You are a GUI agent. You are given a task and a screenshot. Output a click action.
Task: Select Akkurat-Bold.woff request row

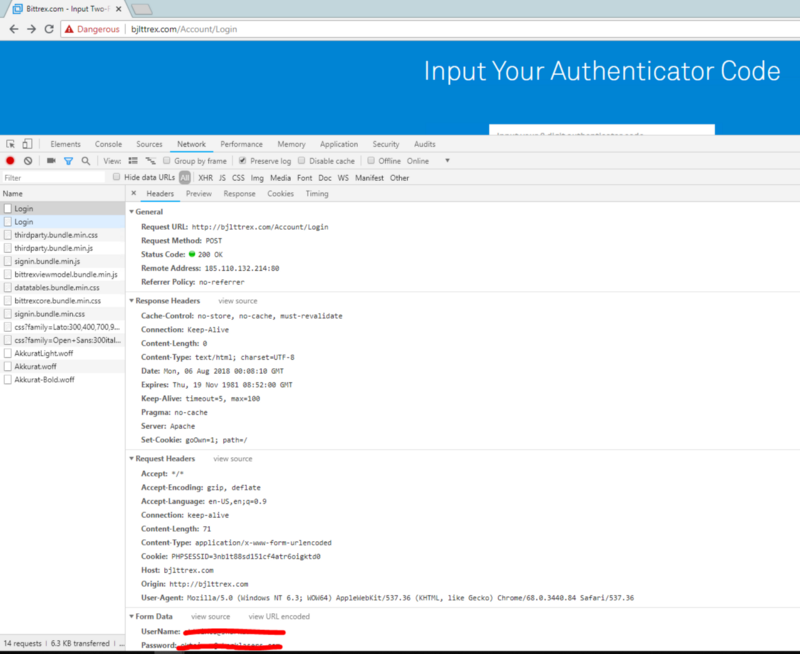[62, 380]
